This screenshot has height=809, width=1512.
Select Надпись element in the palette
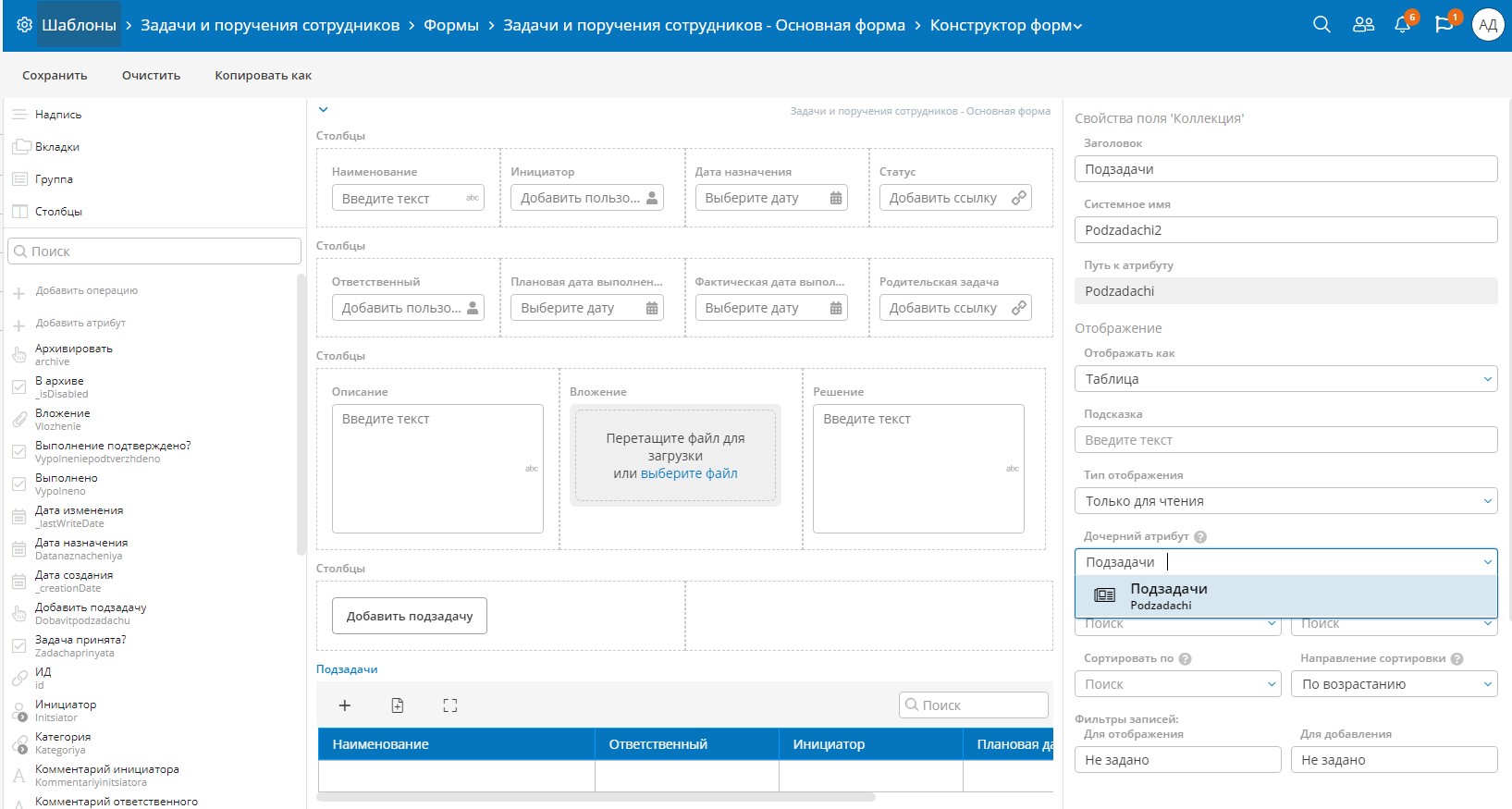point(57,115)
